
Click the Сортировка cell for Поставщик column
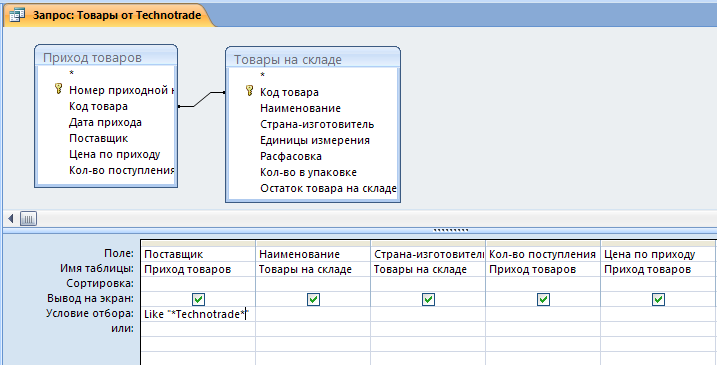click(198, 284)
